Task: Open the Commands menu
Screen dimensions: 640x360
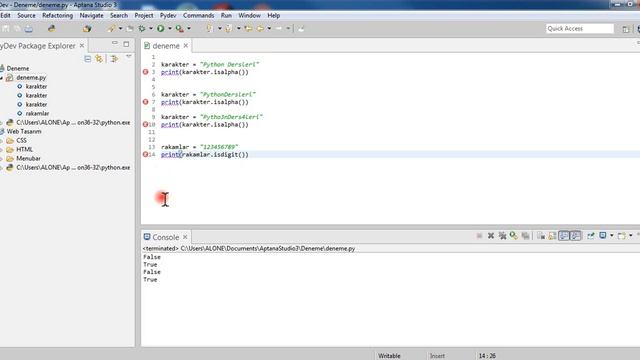Action: [x=199, y=16]
